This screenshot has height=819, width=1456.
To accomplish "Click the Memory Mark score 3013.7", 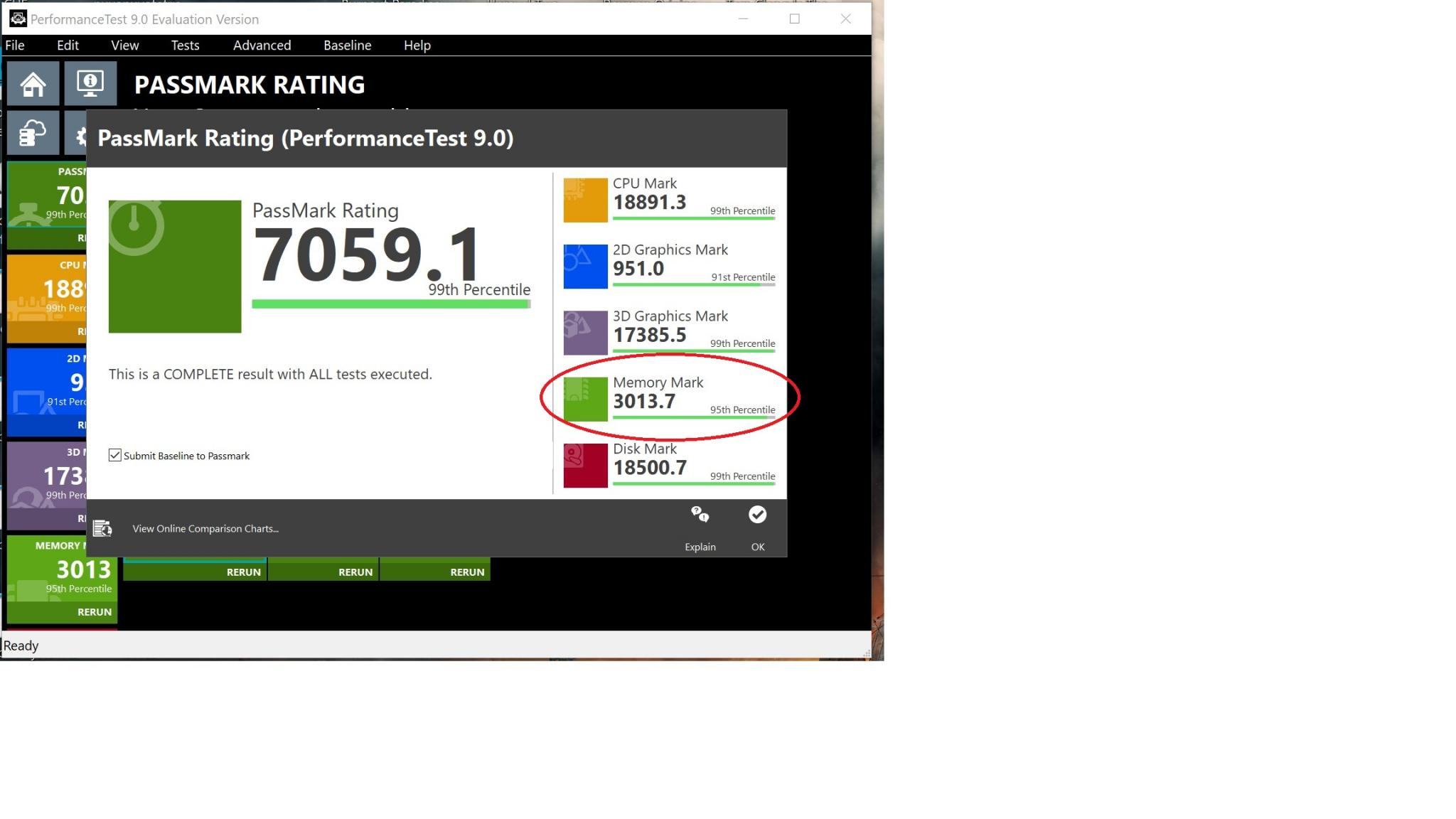I will pyautogui.click(x=644, y=402).
